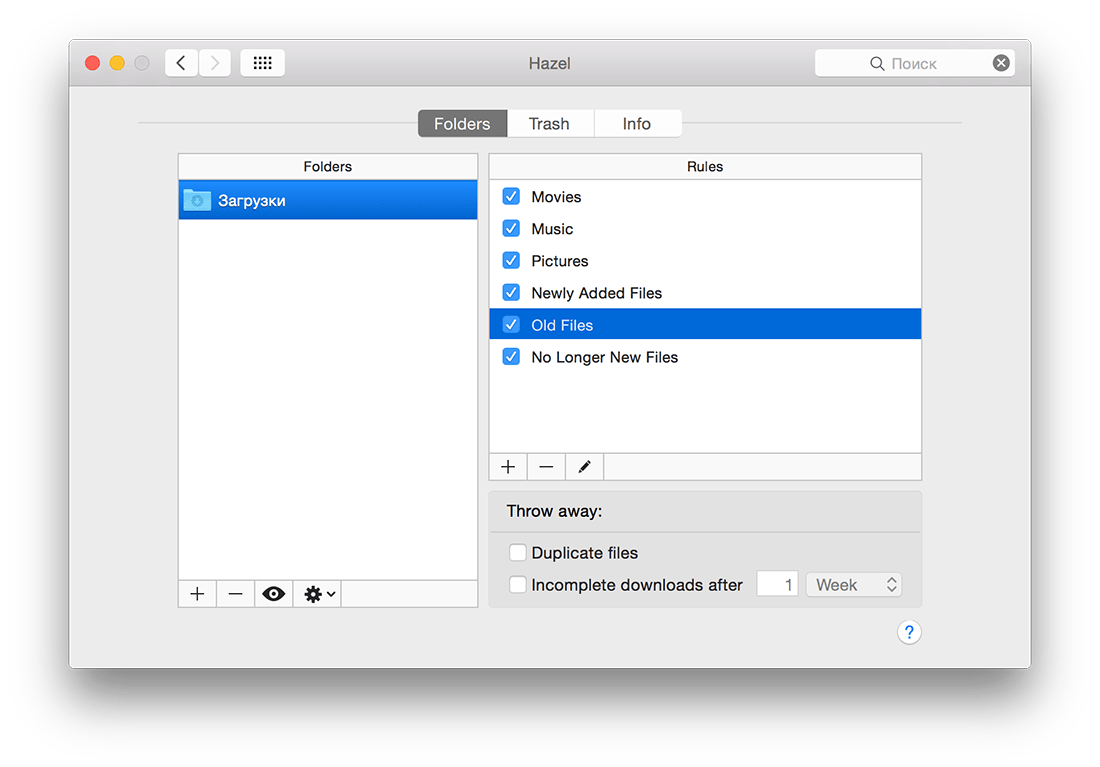Open the gear actions menu under Folders
This screenshot has height=767, width=1100.
click(318, 594)
